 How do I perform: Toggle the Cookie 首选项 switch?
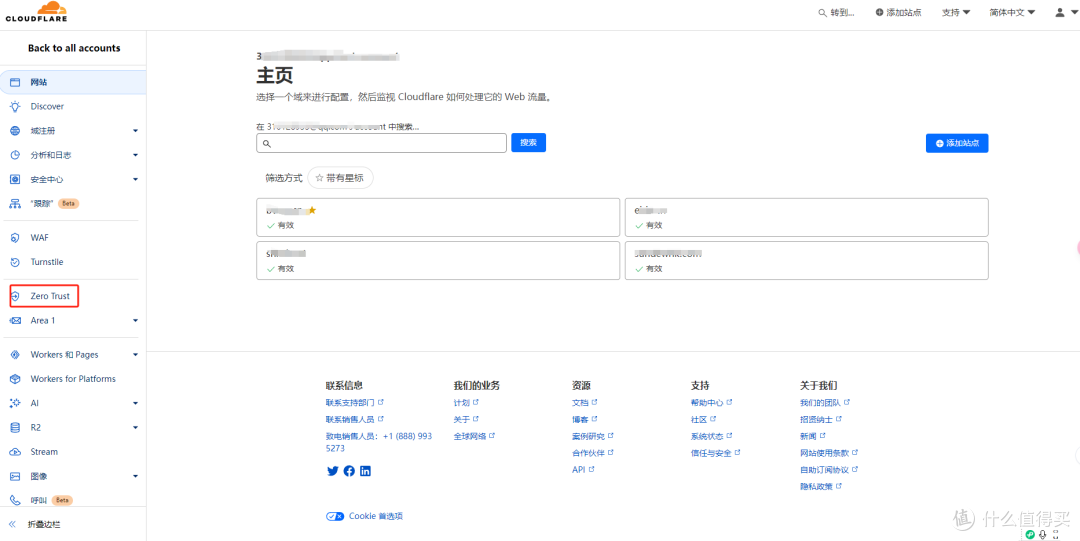click(335, 516)
